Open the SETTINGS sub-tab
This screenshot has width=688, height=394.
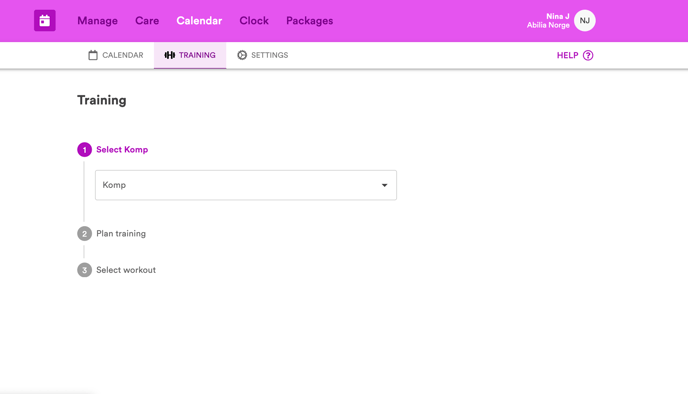tap(263, 55)
